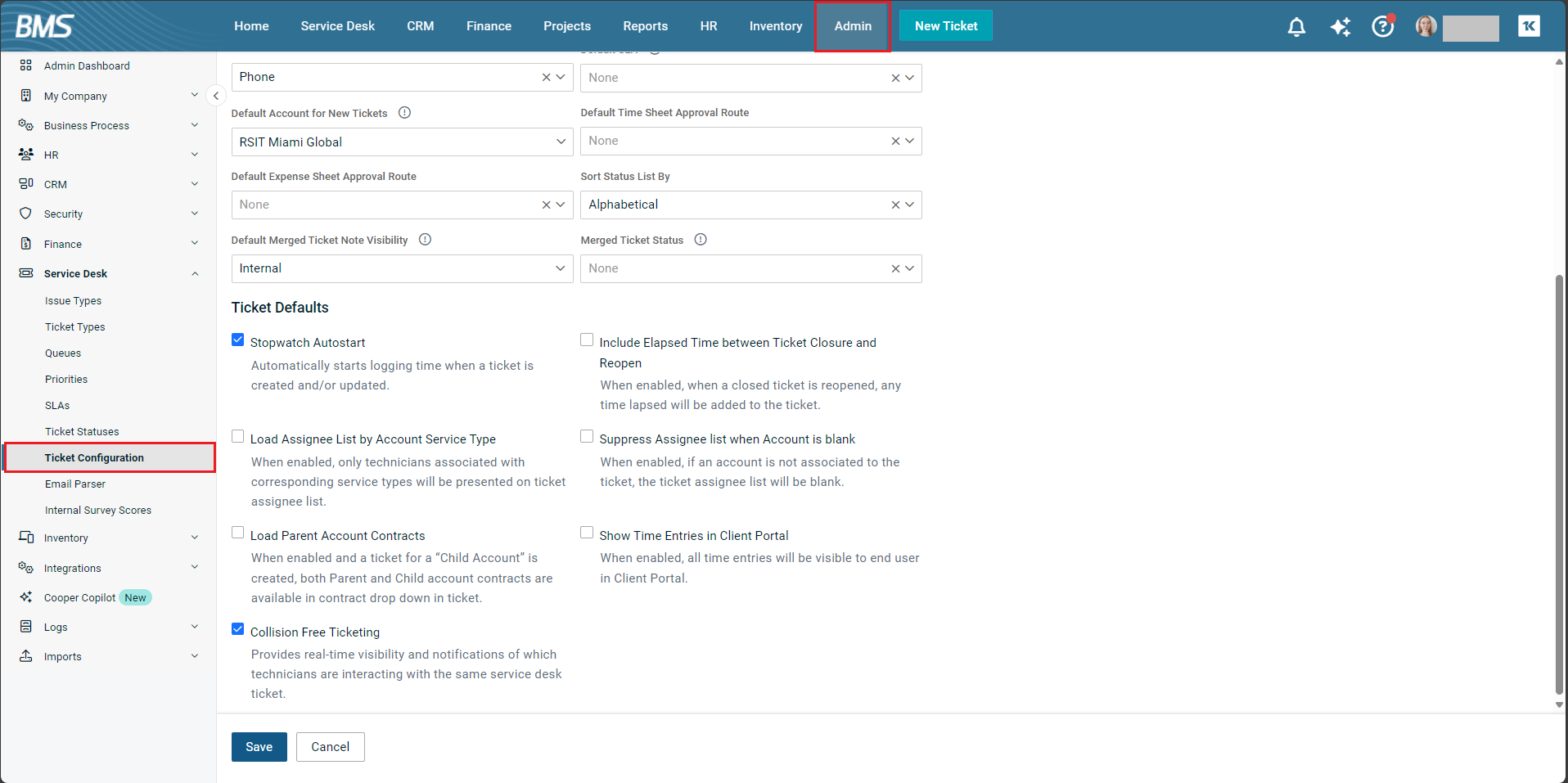The width and height of the screenshot is (1568, 783).
Task: Clear the Phone dropdown selection
Action: [546, 77]
